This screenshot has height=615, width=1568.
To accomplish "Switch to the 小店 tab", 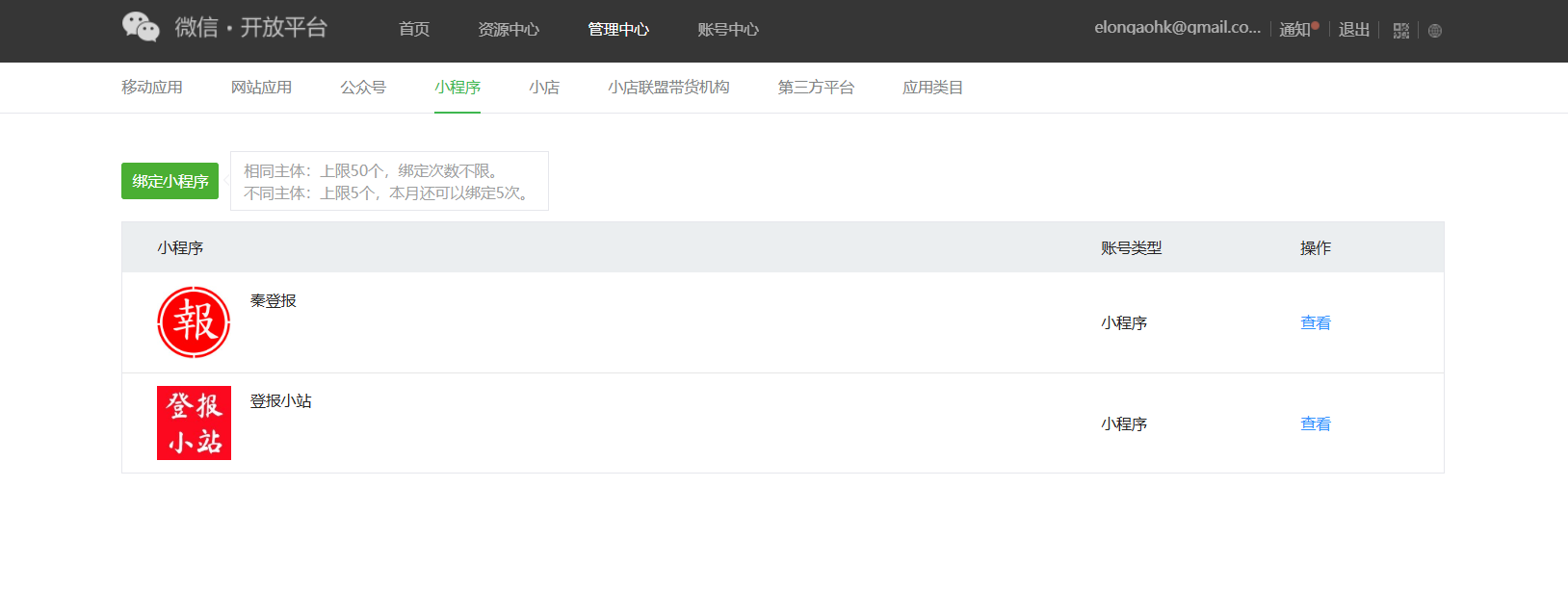I will (544, 88).
